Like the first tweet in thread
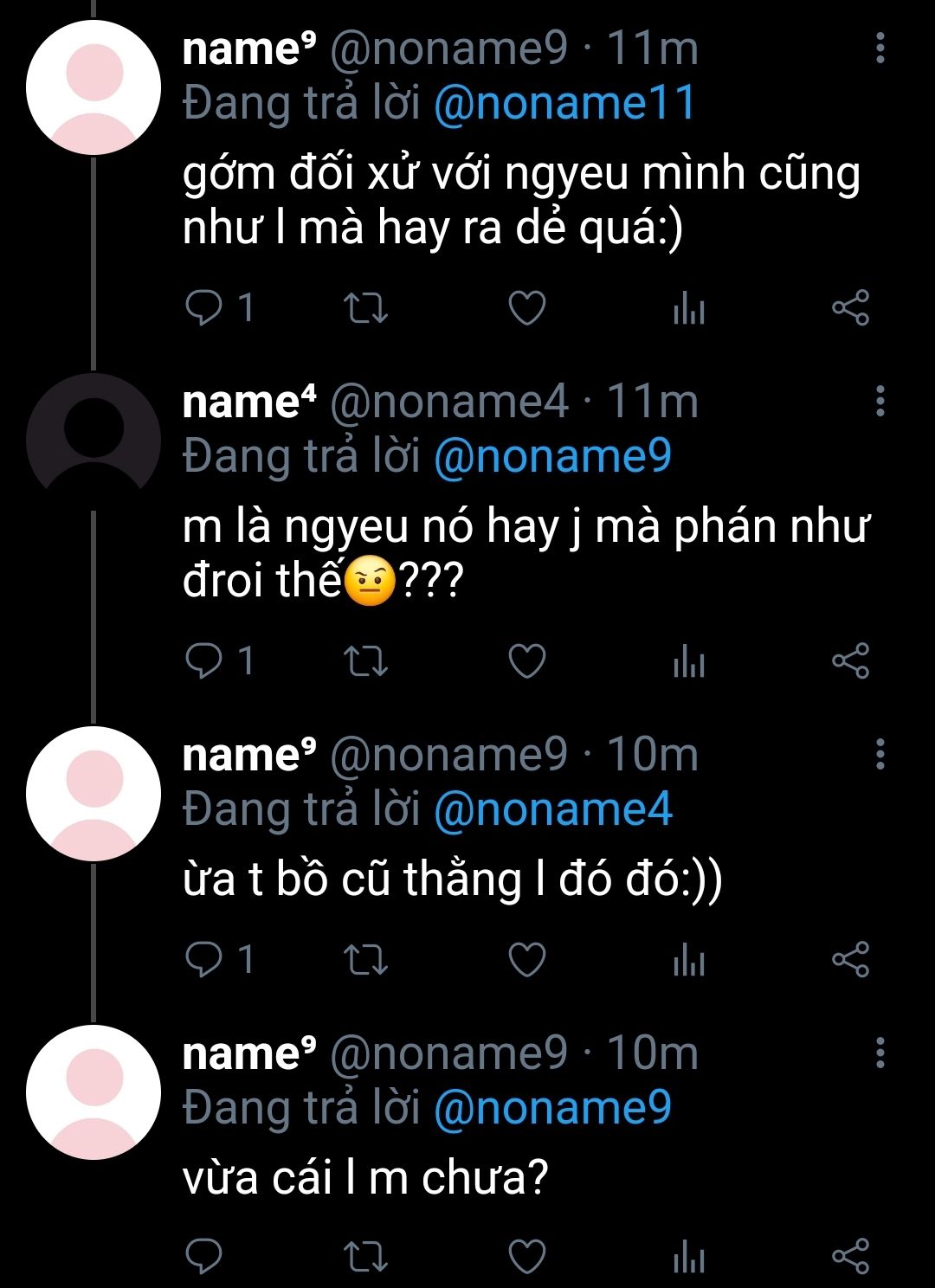The height and width of the screenshot is (1288, 935). 526,308
